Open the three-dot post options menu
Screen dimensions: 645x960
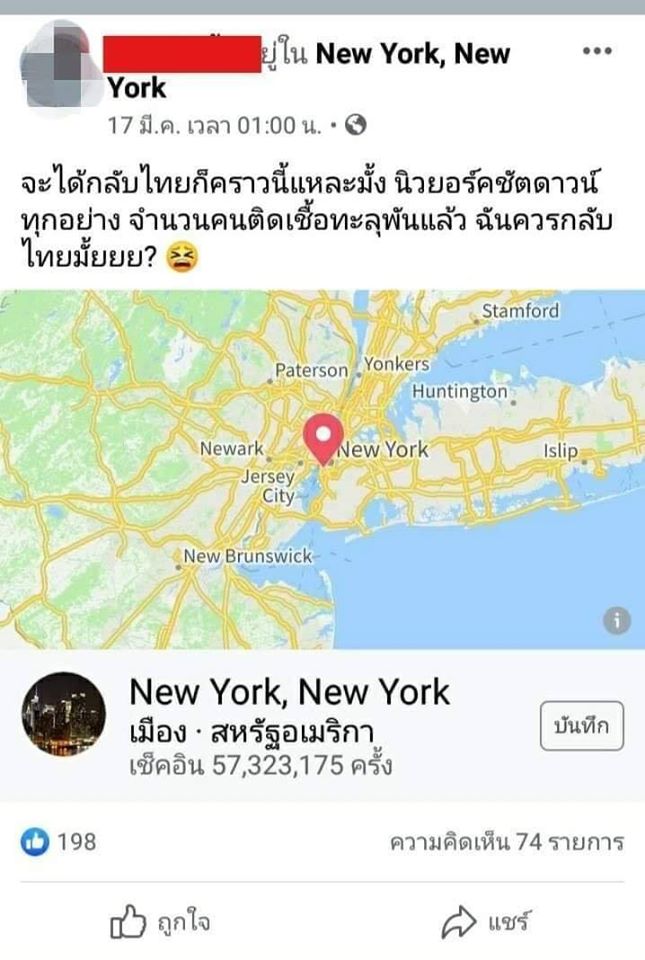point(597,51)
